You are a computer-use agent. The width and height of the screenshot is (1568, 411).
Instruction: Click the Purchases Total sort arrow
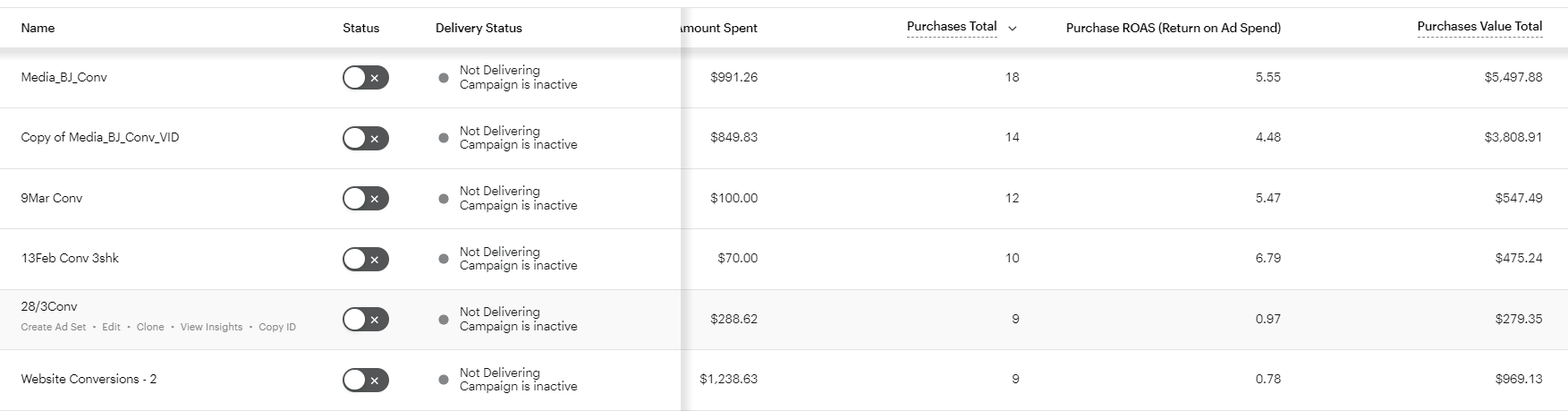pos(1013,29)
